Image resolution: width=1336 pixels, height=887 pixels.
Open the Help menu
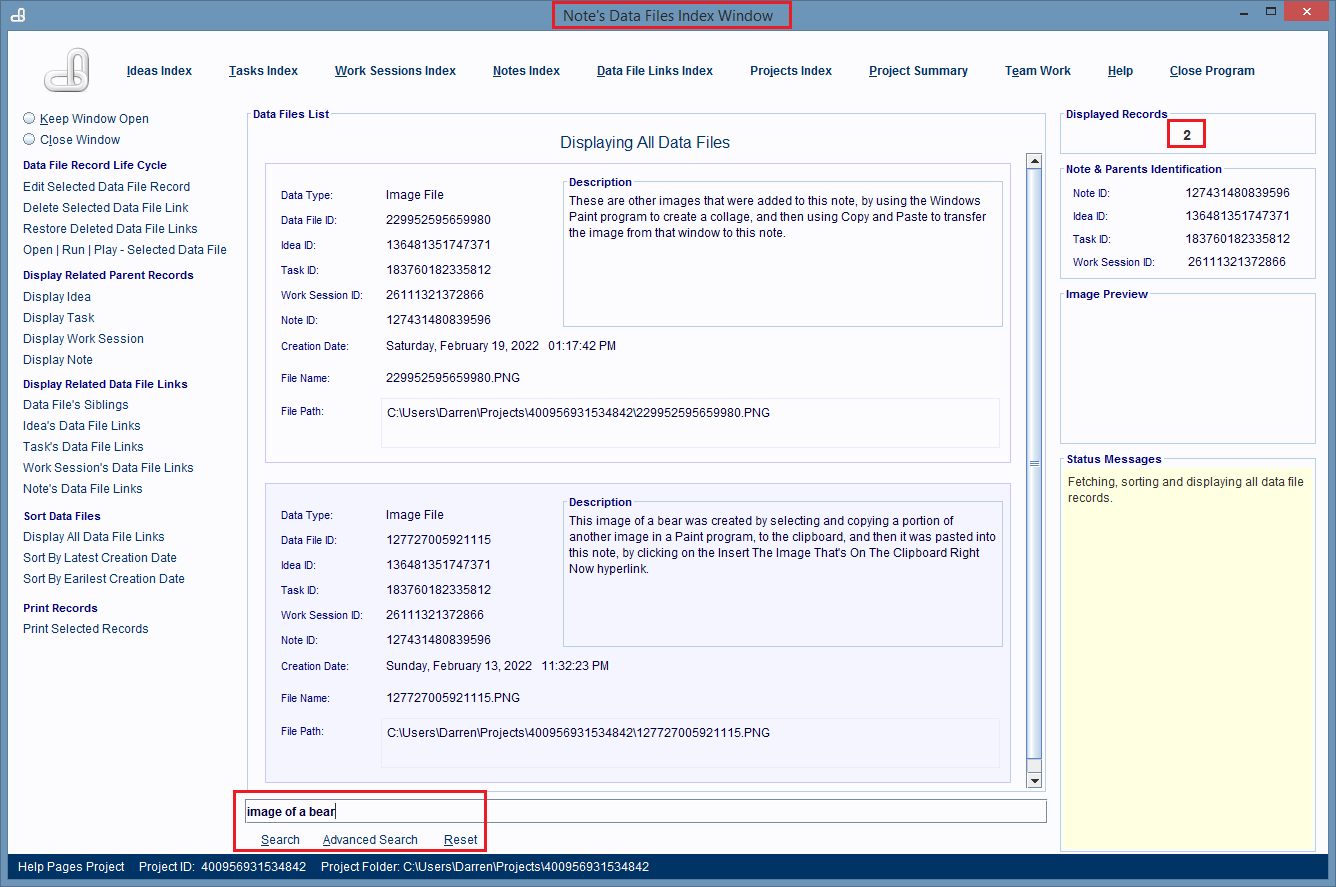point(1120,71)
